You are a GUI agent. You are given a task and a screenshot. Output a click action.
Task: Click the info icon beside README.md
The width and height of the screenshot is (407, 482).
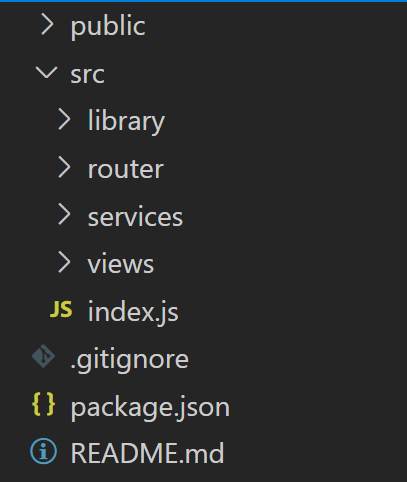click(43, 451)
